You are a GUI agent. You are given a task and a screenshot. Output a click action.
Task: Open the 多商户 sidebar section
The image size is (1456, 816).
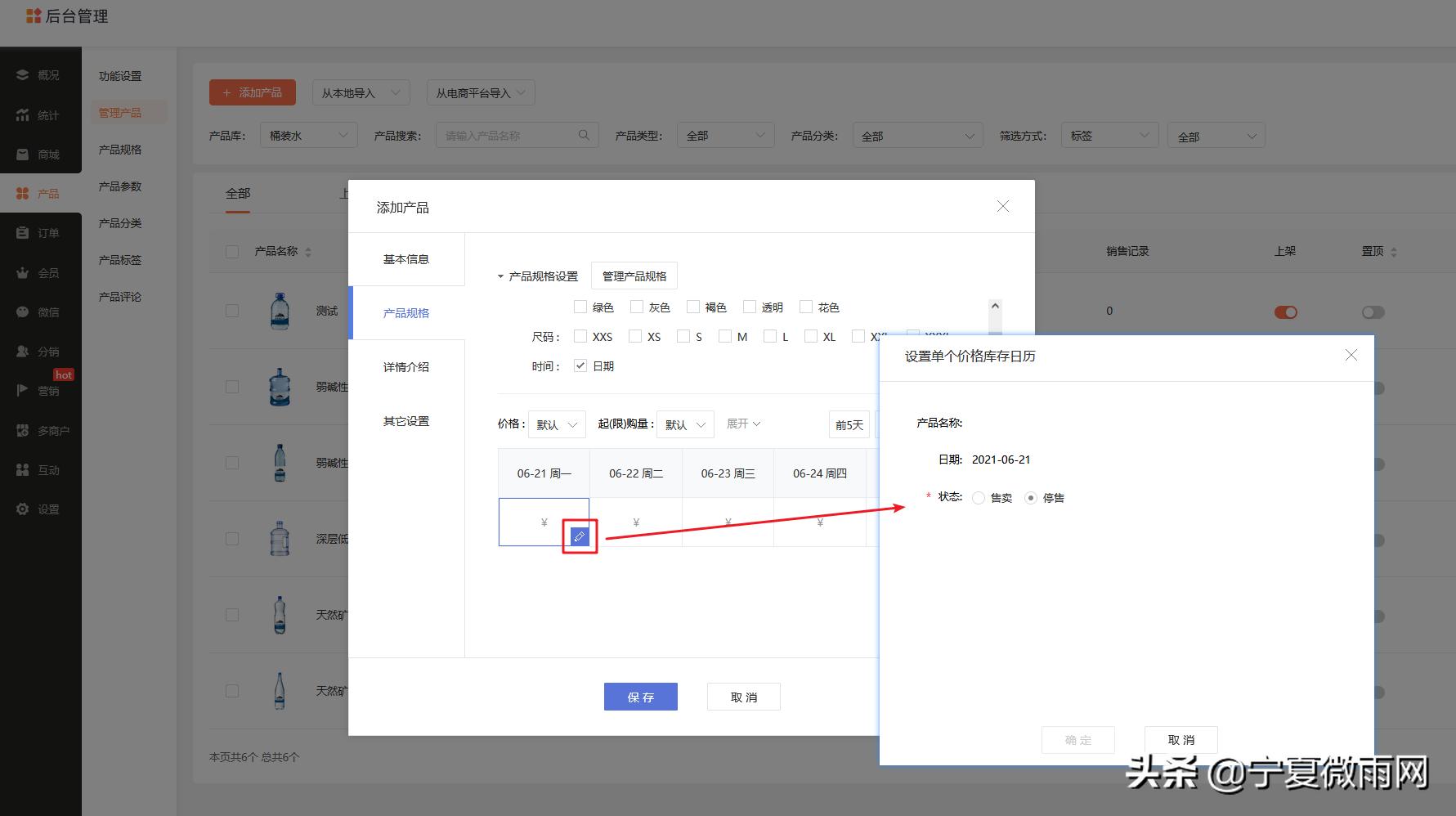click(x=41, y=429)
